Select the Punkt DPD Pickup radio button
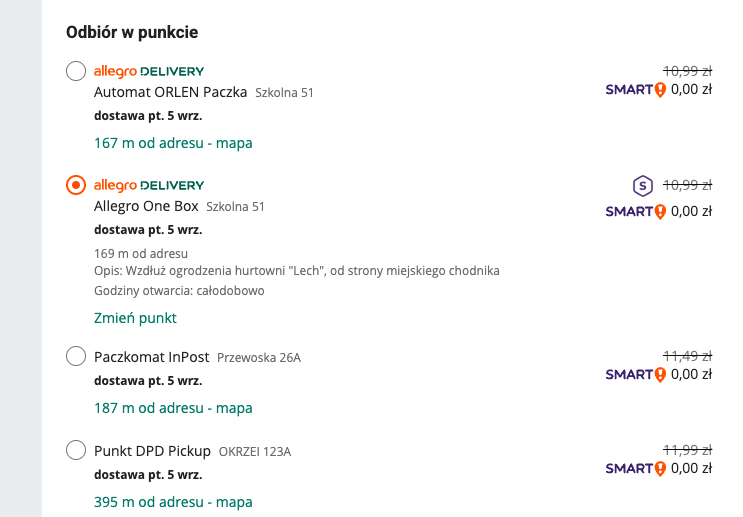The image size is (743, 517). (75, 450)
